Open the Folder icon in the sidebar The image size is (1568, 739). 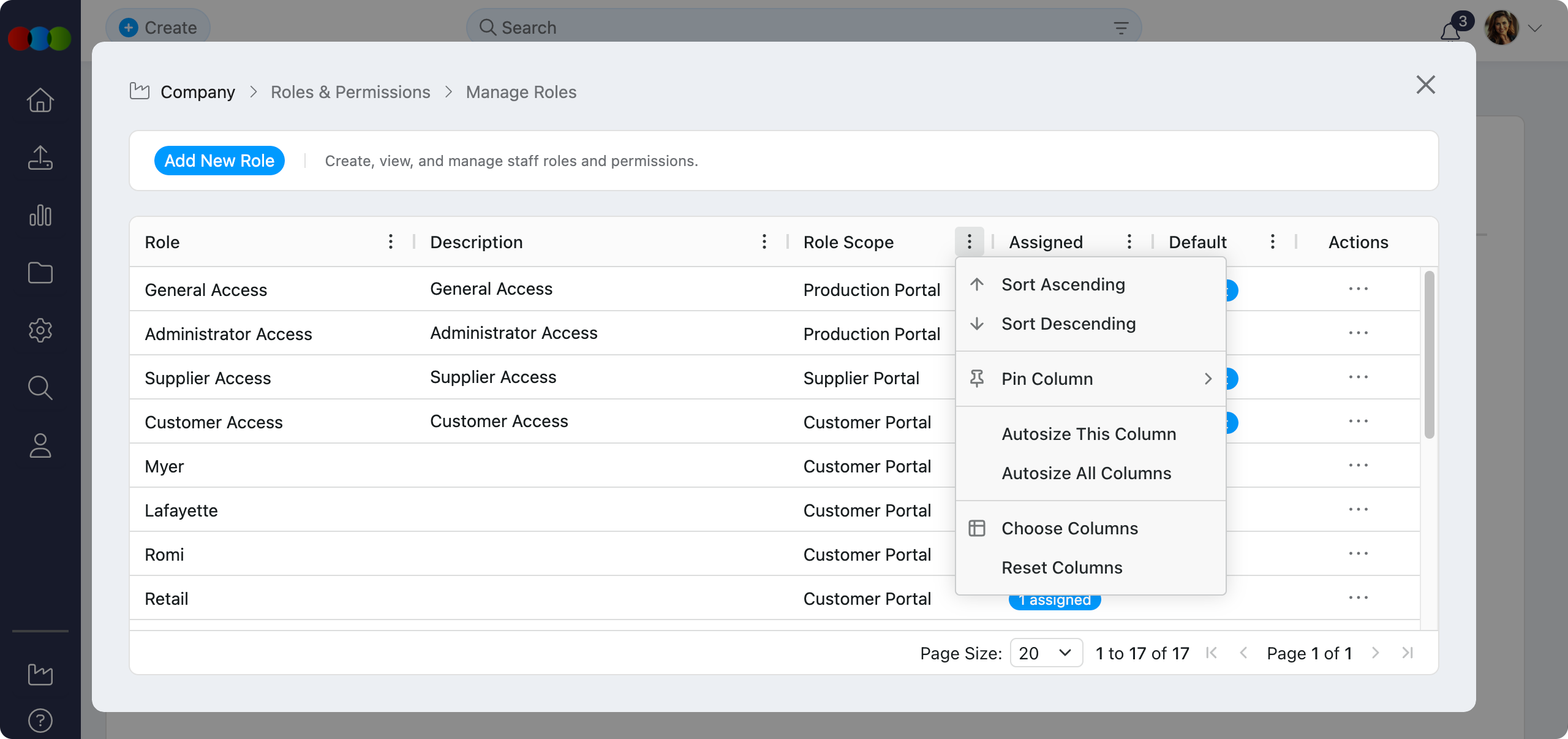click(40, 273)
